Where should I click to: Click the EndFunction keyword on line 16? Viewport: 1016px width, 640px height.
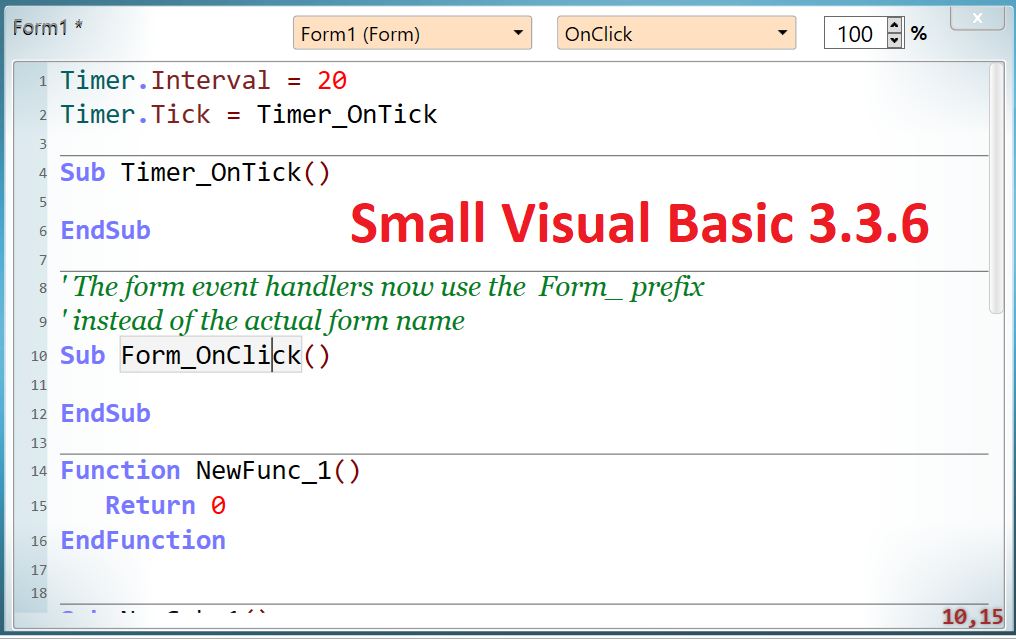tap(143, 540)
